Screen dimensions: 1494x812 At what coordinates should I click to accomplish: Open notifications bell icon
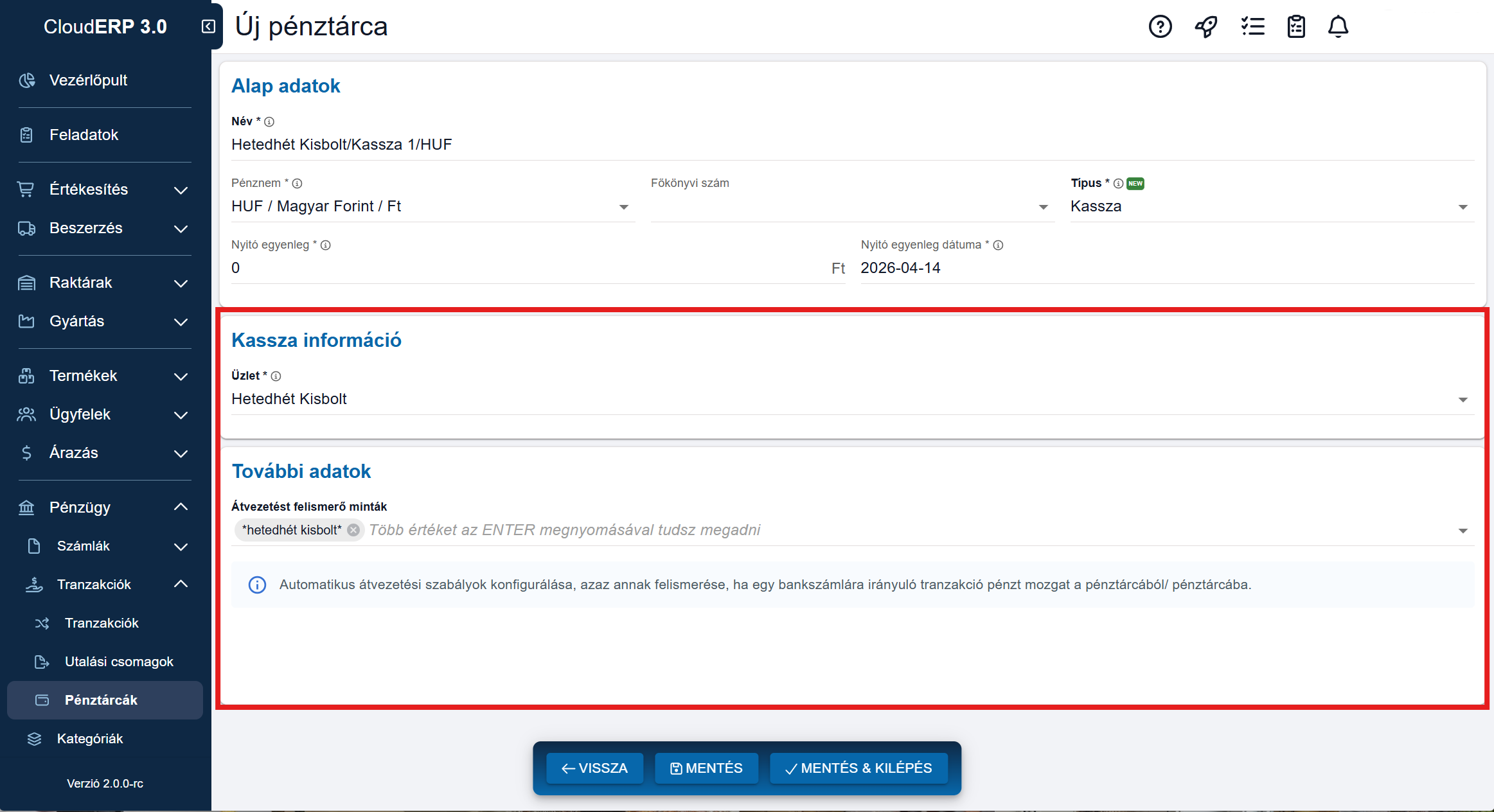coord(1338,27)
